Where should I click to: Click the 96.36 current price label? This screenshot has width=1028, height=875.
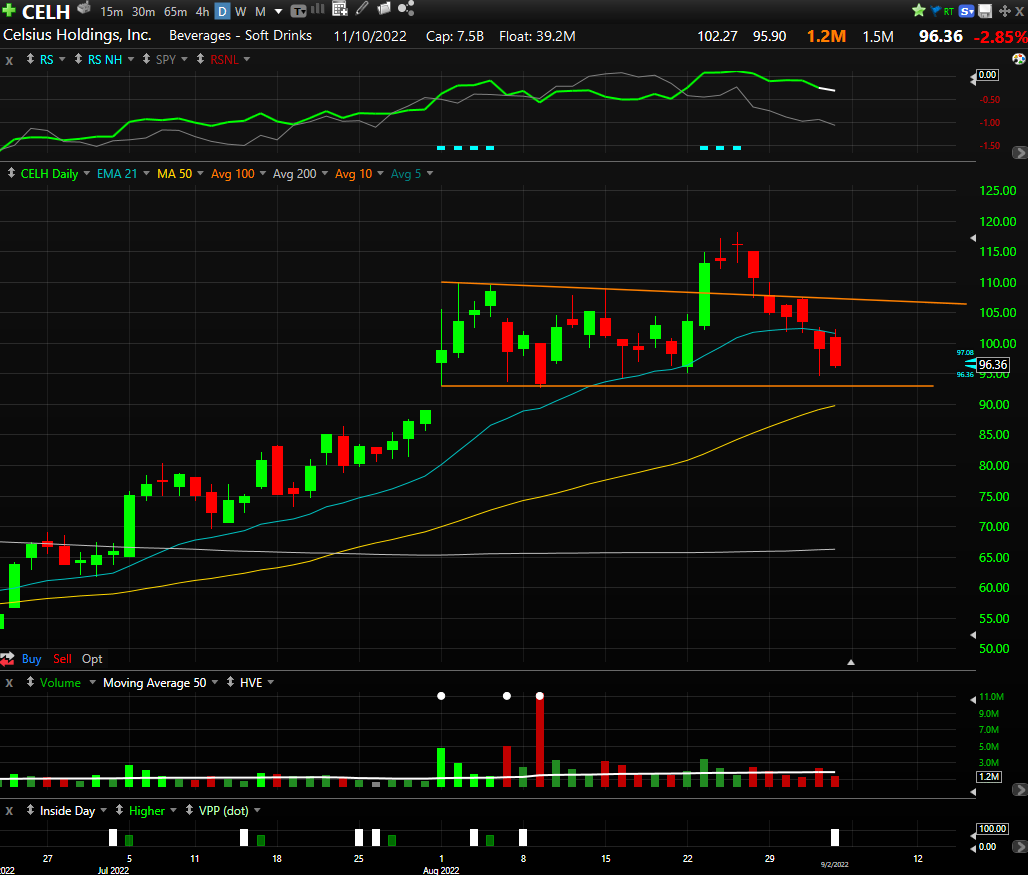[992, 364]
